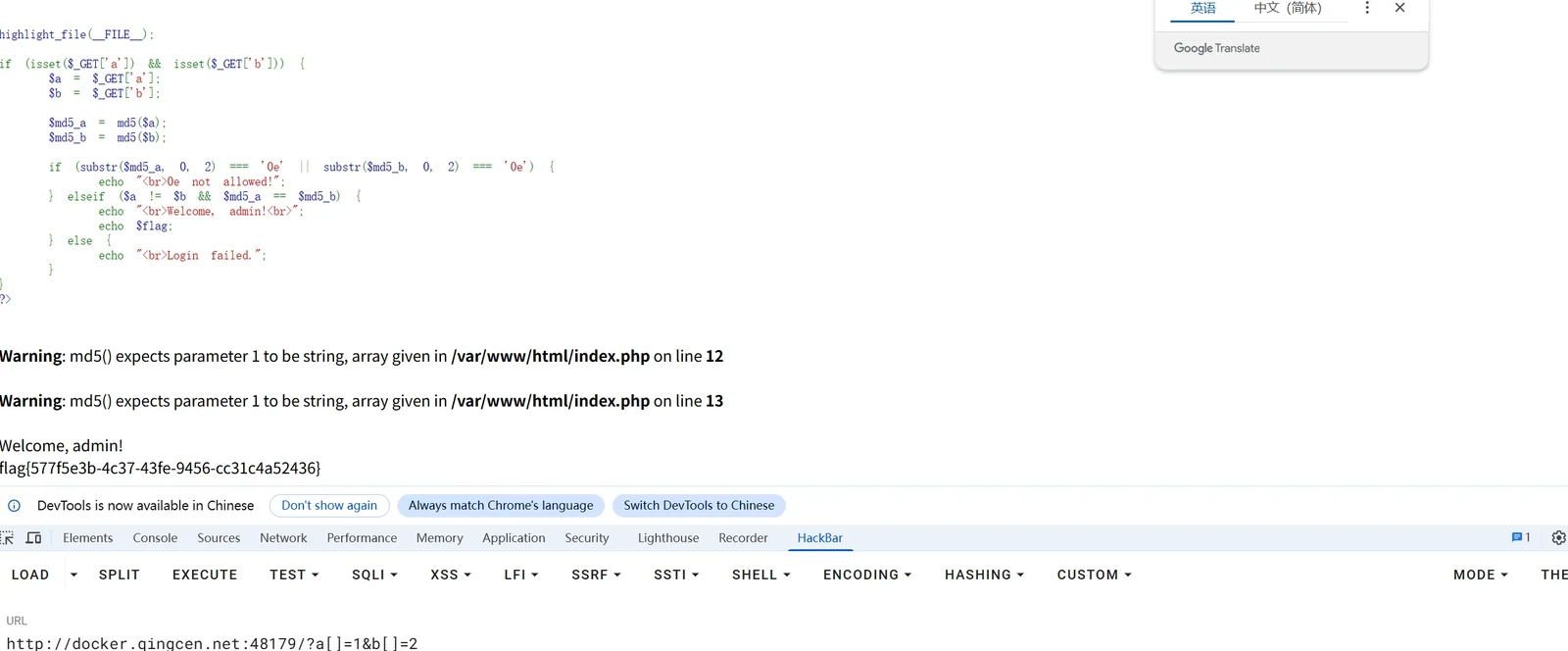Toggle the device toolbar icon
Screen dimensions: 1568x651
click(x=33, y=538)
